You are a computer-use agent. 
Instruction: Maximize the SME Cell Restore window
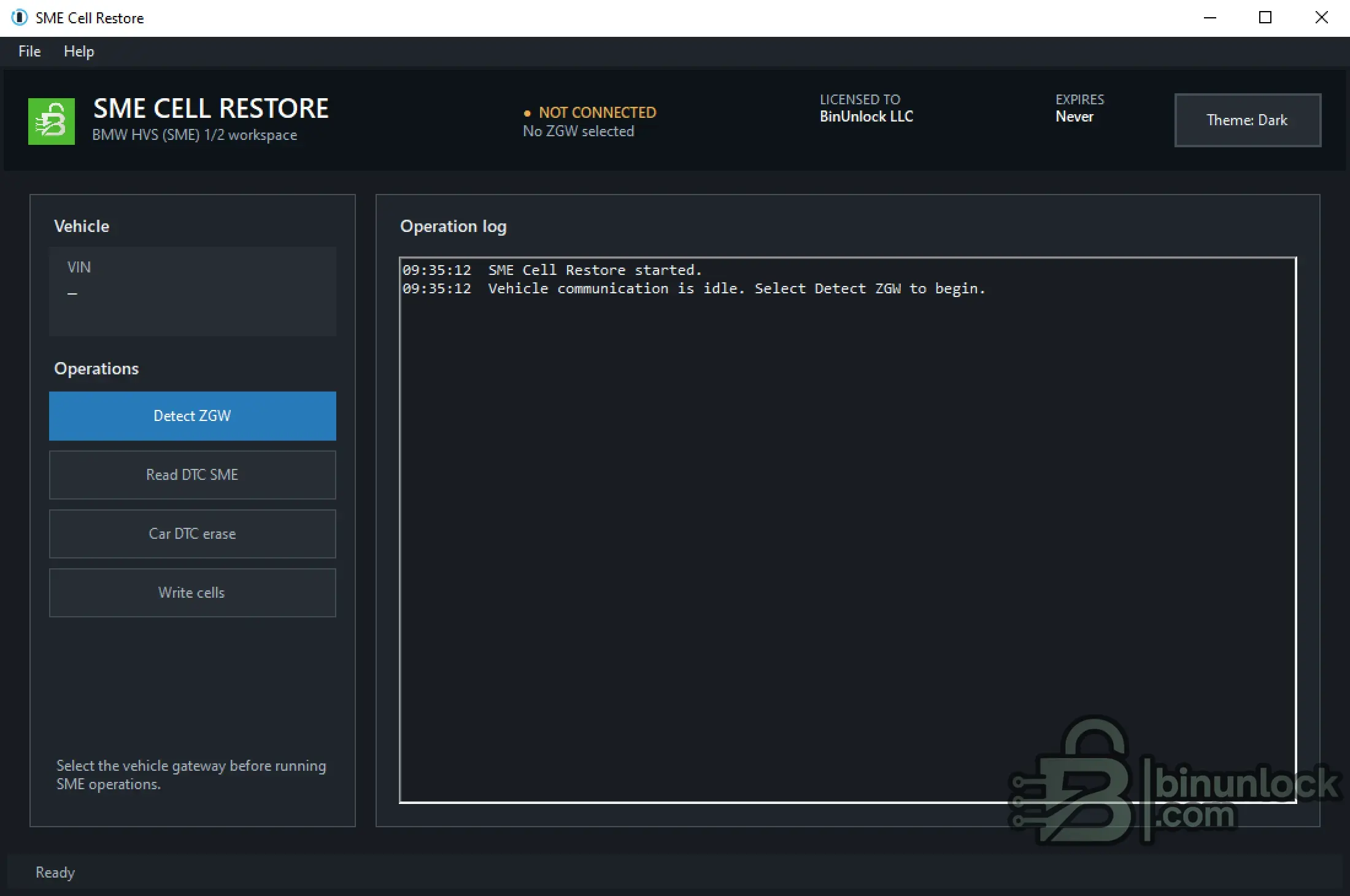[x=1265, y=18]
